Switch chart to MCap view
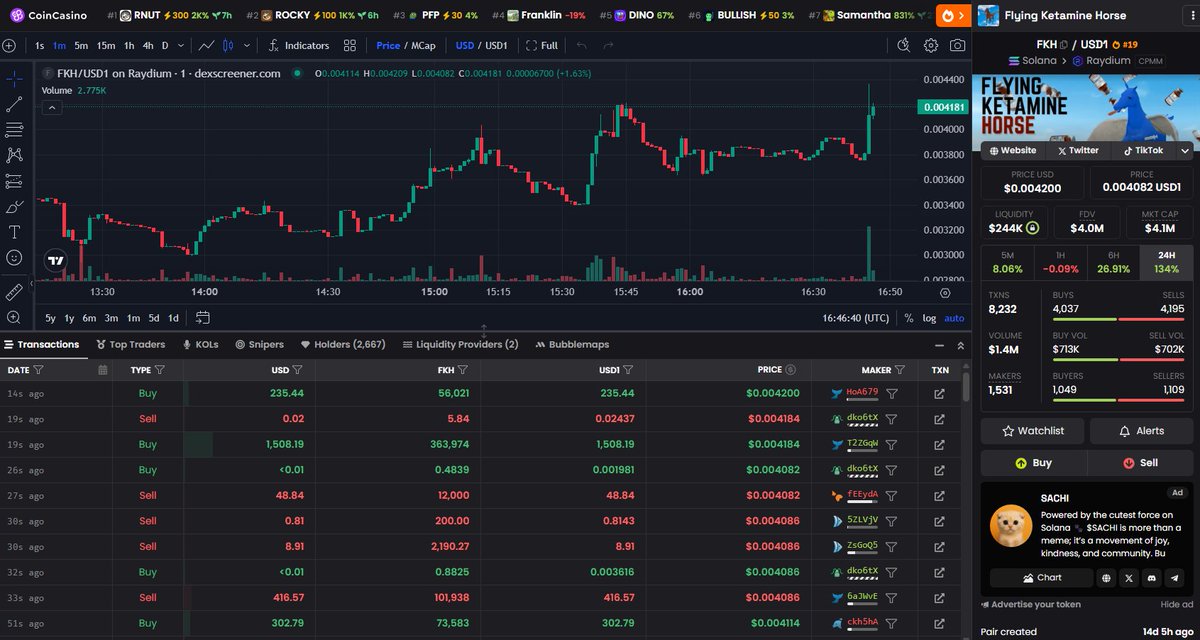 click(x=424, y=45)
